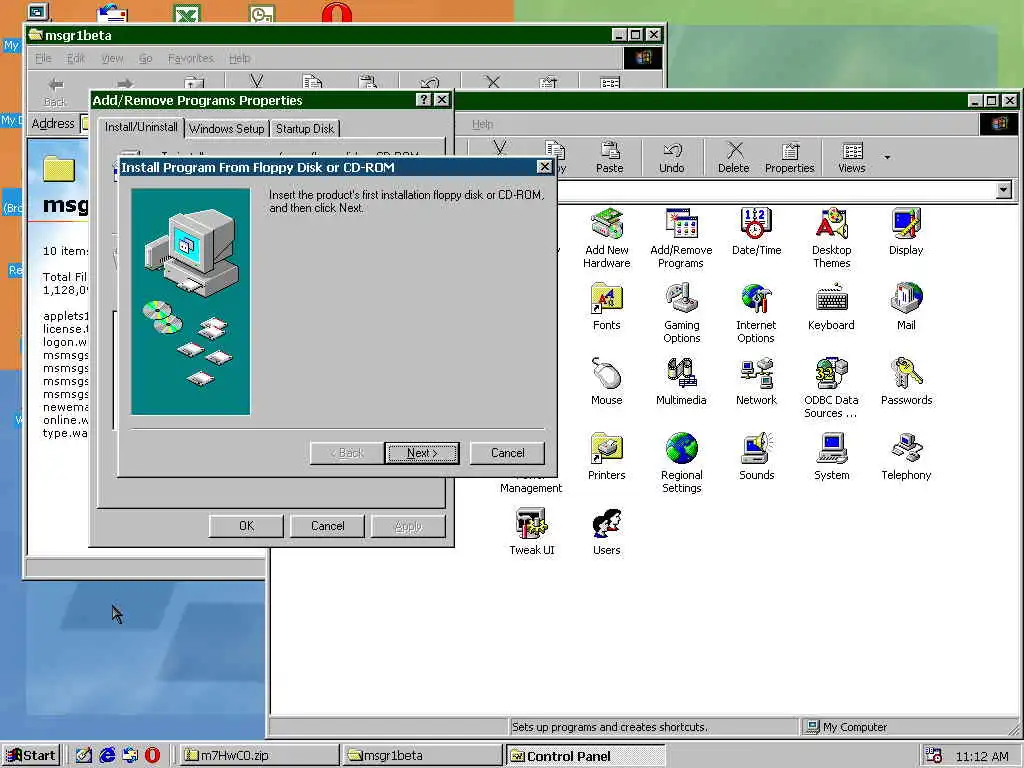Open the Network icon
Screen dimensions: 1024x768
(756, 381)
